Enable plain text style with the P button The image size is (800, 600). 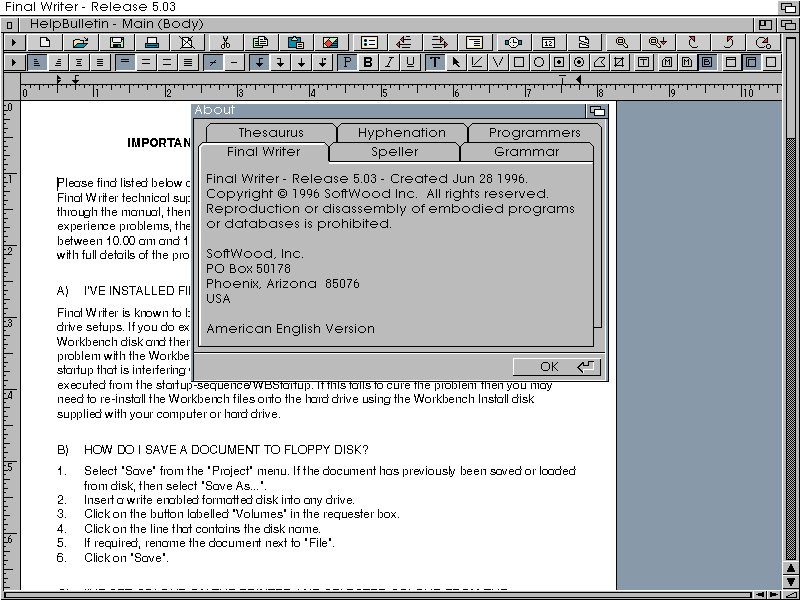(347, 62)
